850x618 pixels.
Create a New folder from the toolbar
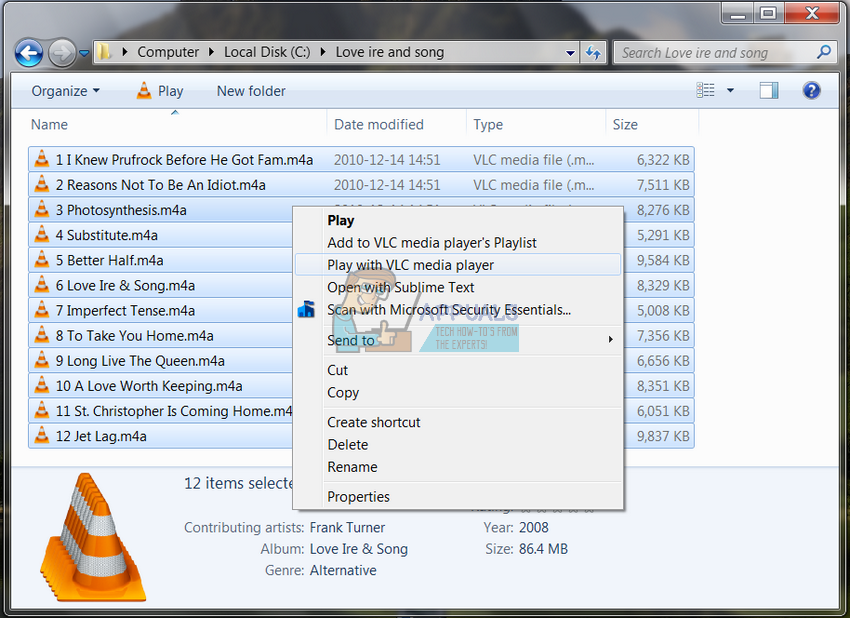tap(251, 91)
